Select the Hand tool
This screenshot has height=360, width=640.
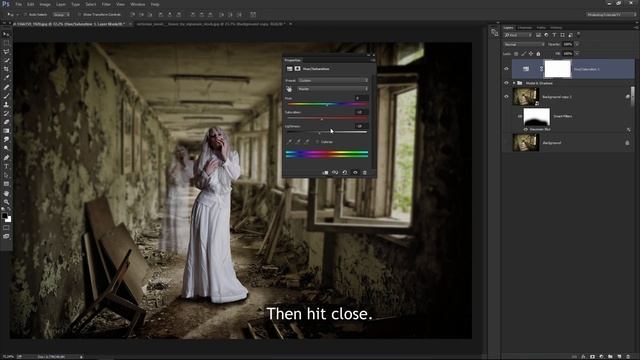click(6, 193)
